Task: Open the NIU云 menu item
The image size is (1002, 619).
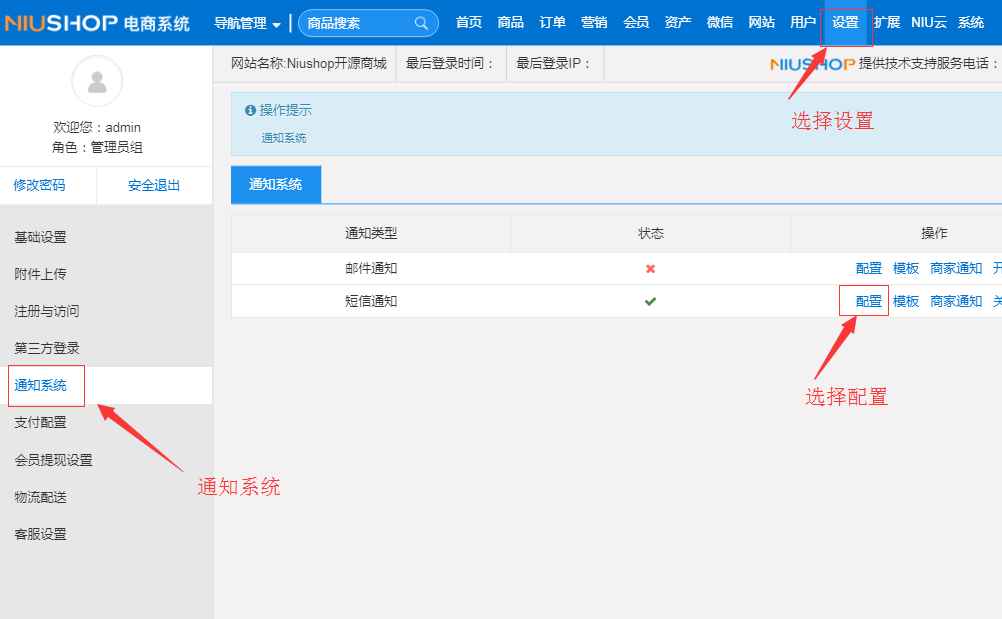Action: click(x=929, y=23)
